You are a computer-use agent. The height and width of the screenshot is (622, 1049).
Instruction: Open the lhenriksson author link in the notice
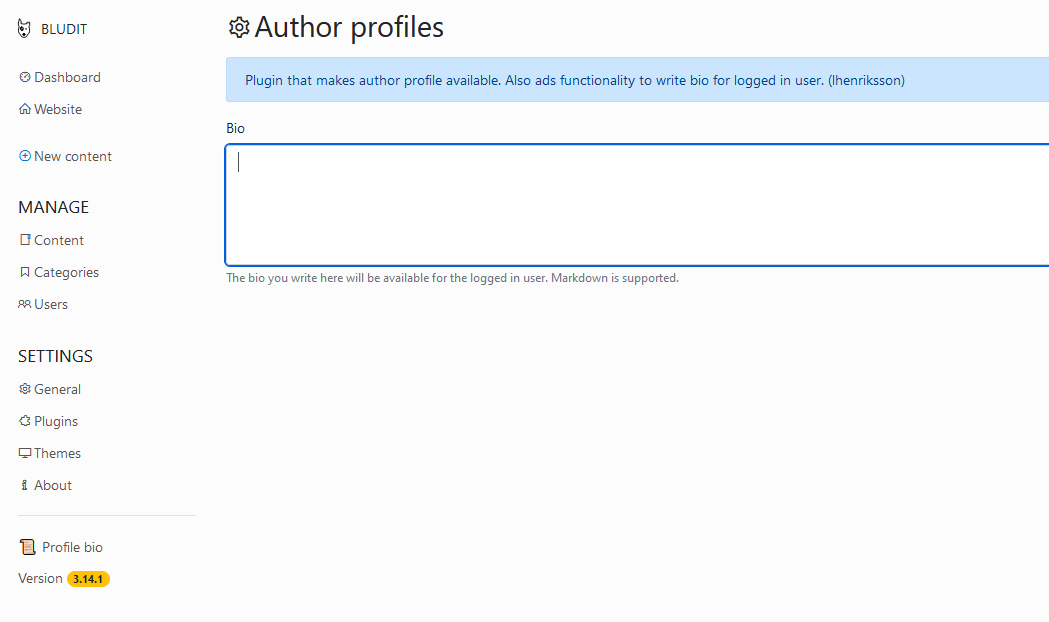(x=866, y=80)
